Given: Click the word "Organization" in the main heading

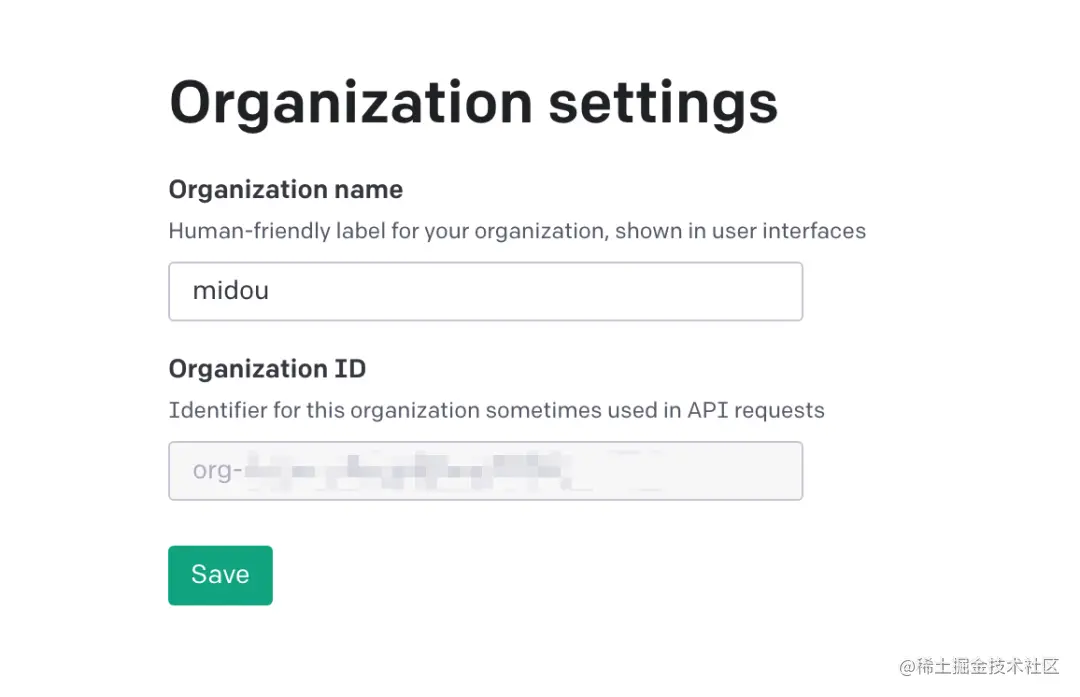Looking at the screenshot, I should pyautogui.click(x=350, y=103).
